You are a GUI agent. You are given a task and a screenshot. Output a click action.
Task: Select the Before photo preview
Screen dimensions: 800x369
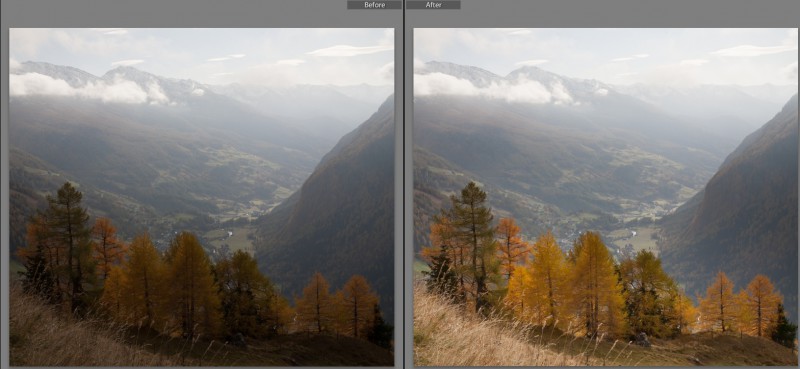(x=202, y=197)
